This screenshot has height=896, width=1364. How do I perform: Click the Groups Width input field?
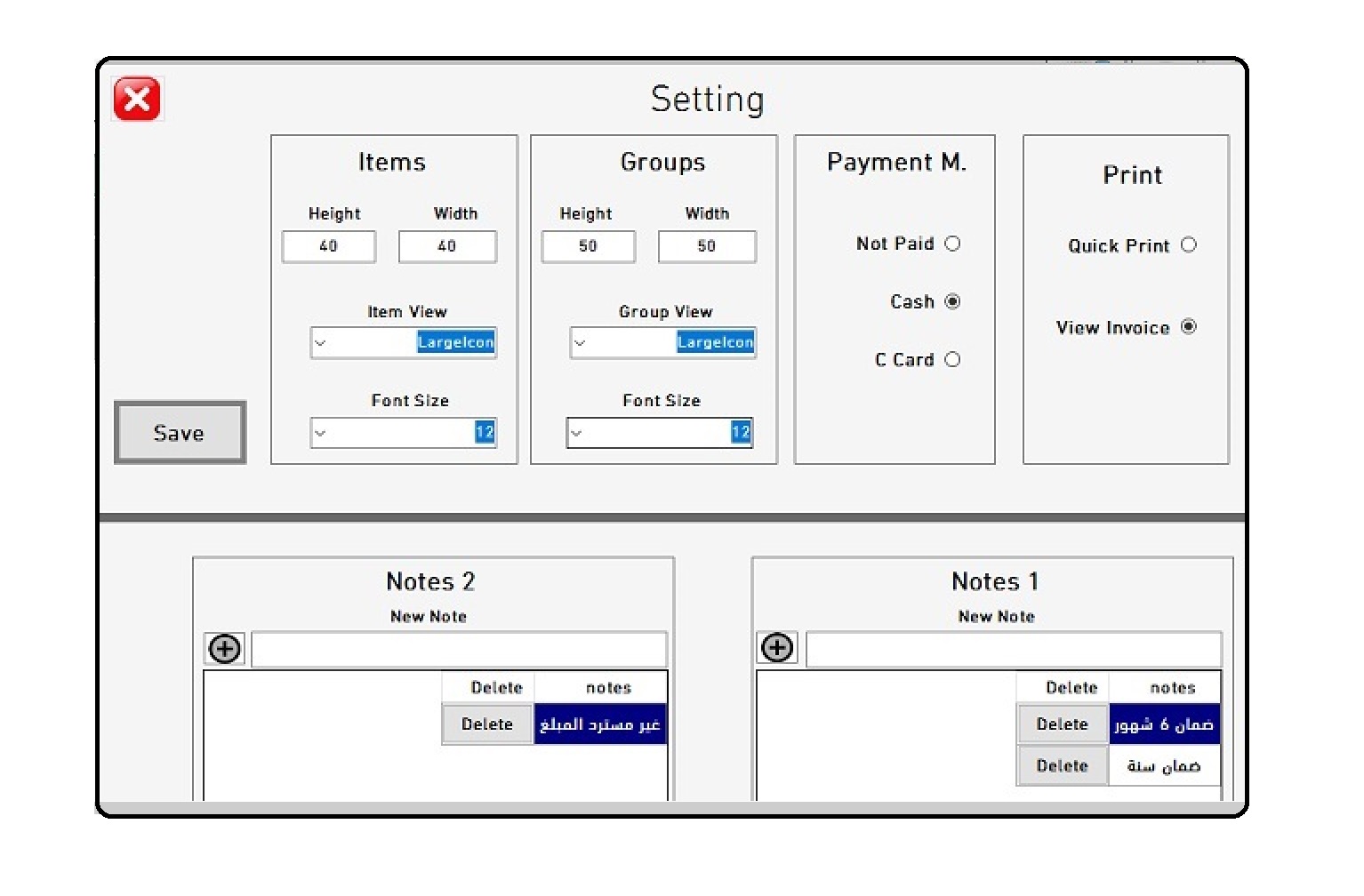(x=706, y=246)
